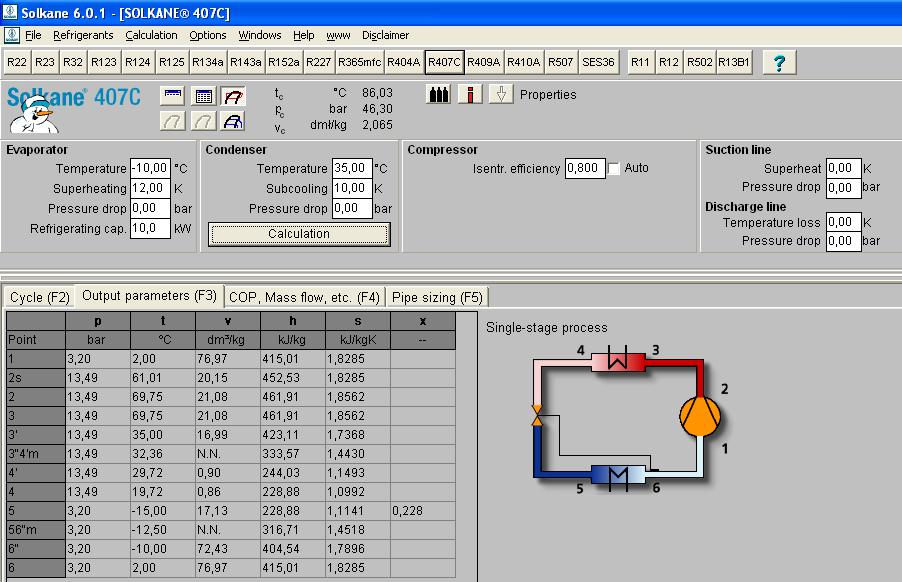Click the second greyed-out curve icon
Screen dimensions: 902x582
203,121
